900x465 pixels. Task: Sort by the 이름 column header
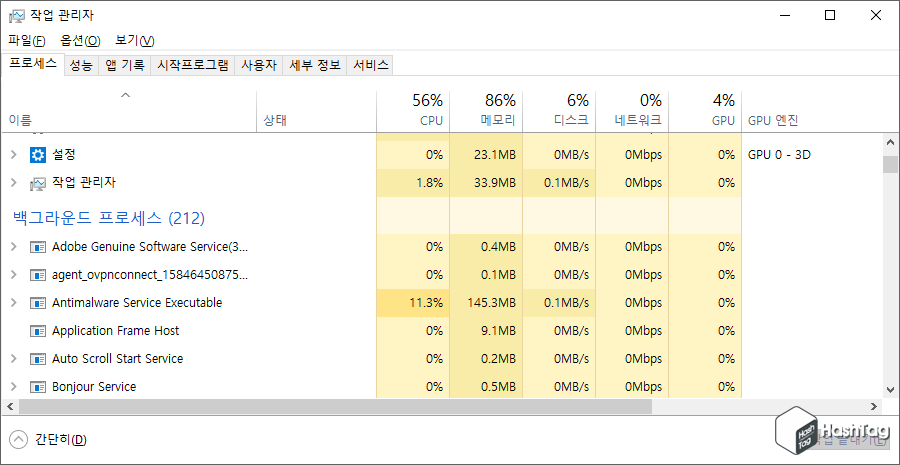(x=129, y=111)
